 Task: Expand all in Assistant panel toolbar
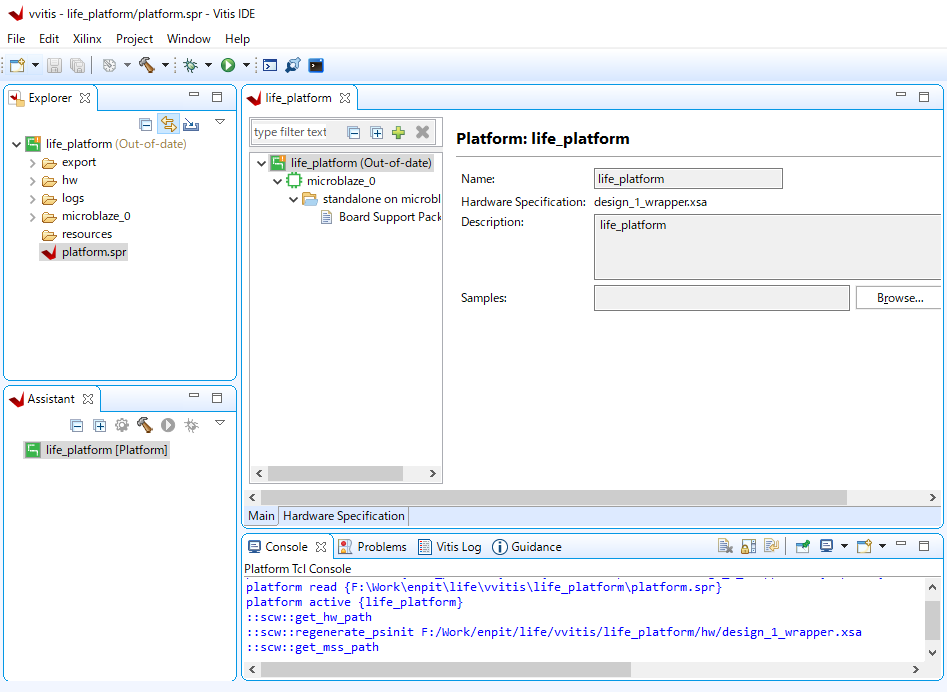point(100,426)
